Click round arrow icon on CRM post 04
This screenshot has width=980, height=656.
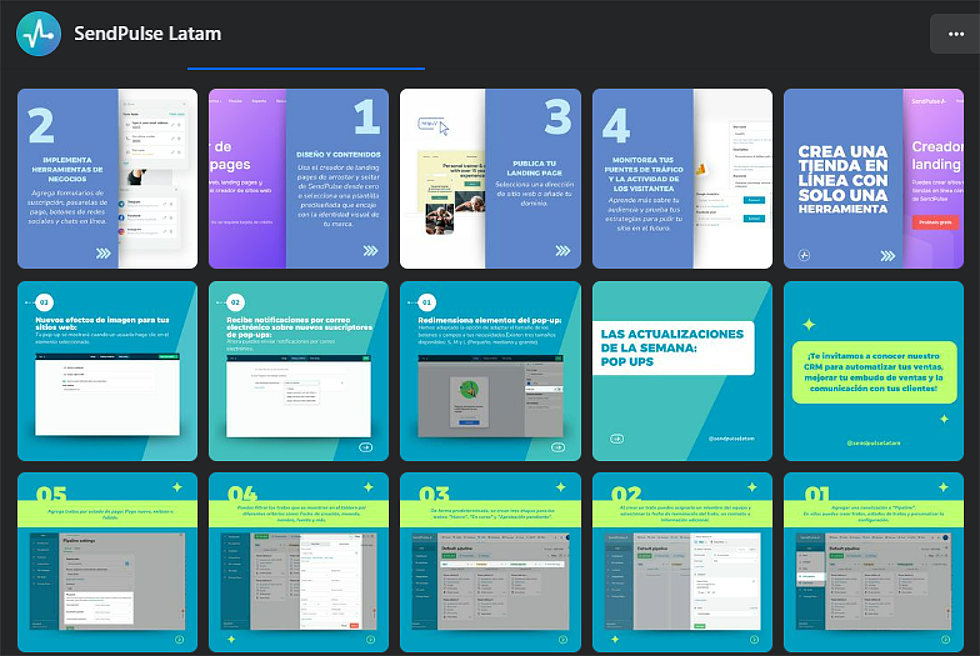click(371, 639)
